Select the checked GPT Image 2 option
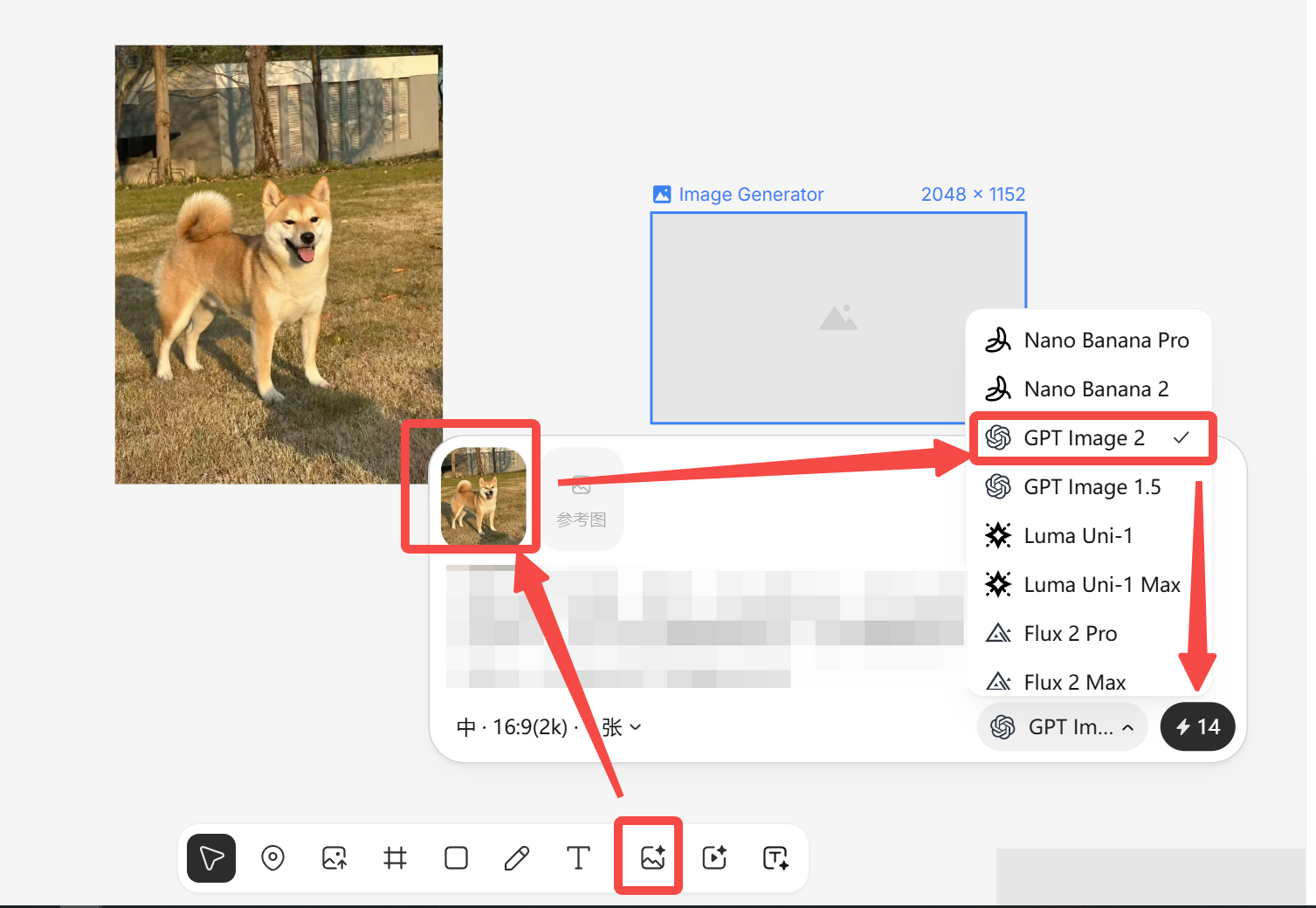The image size is (1316, 908). point(1089,438)
